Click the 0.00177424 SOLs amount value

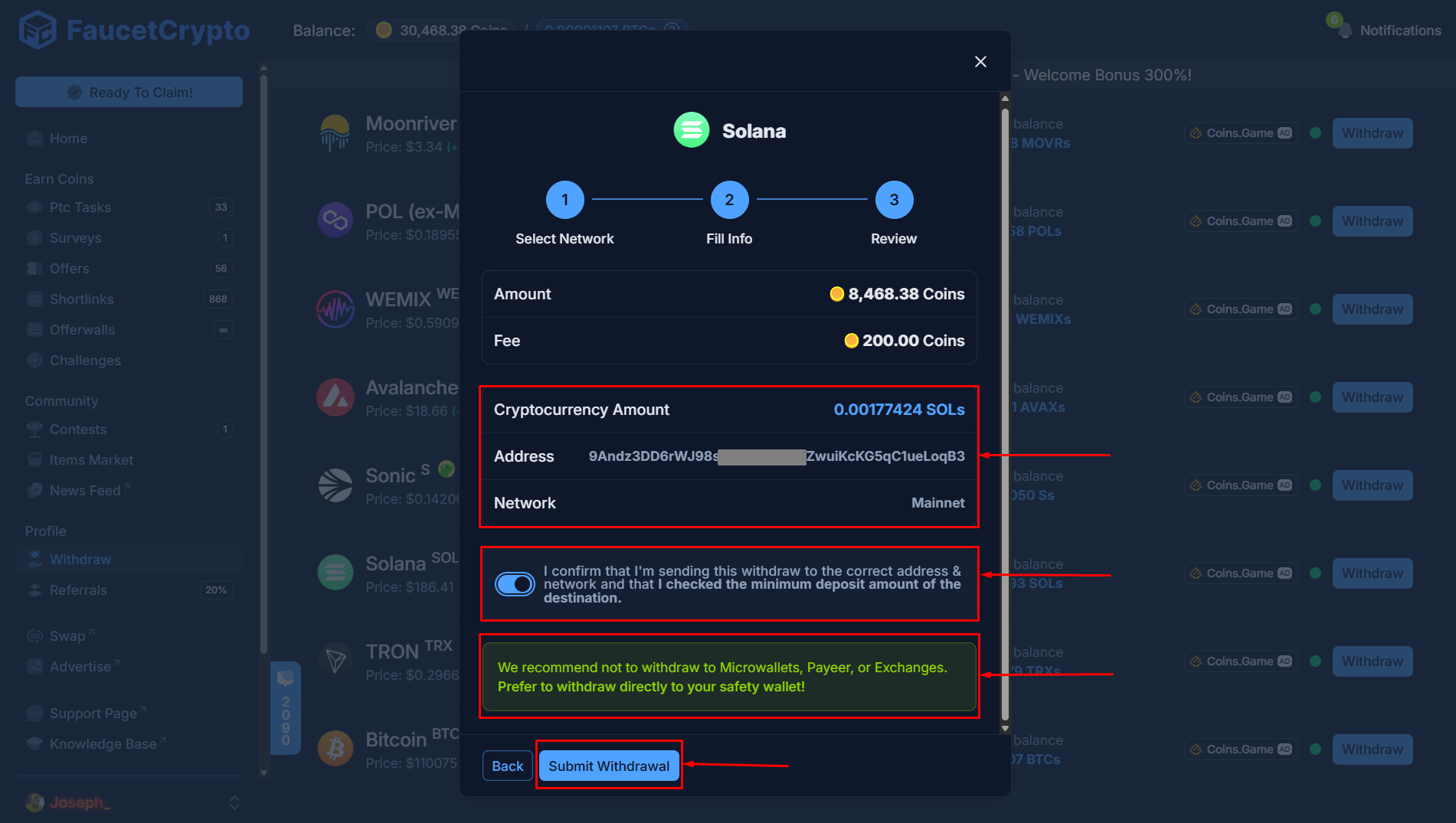[x=899, y=410]
